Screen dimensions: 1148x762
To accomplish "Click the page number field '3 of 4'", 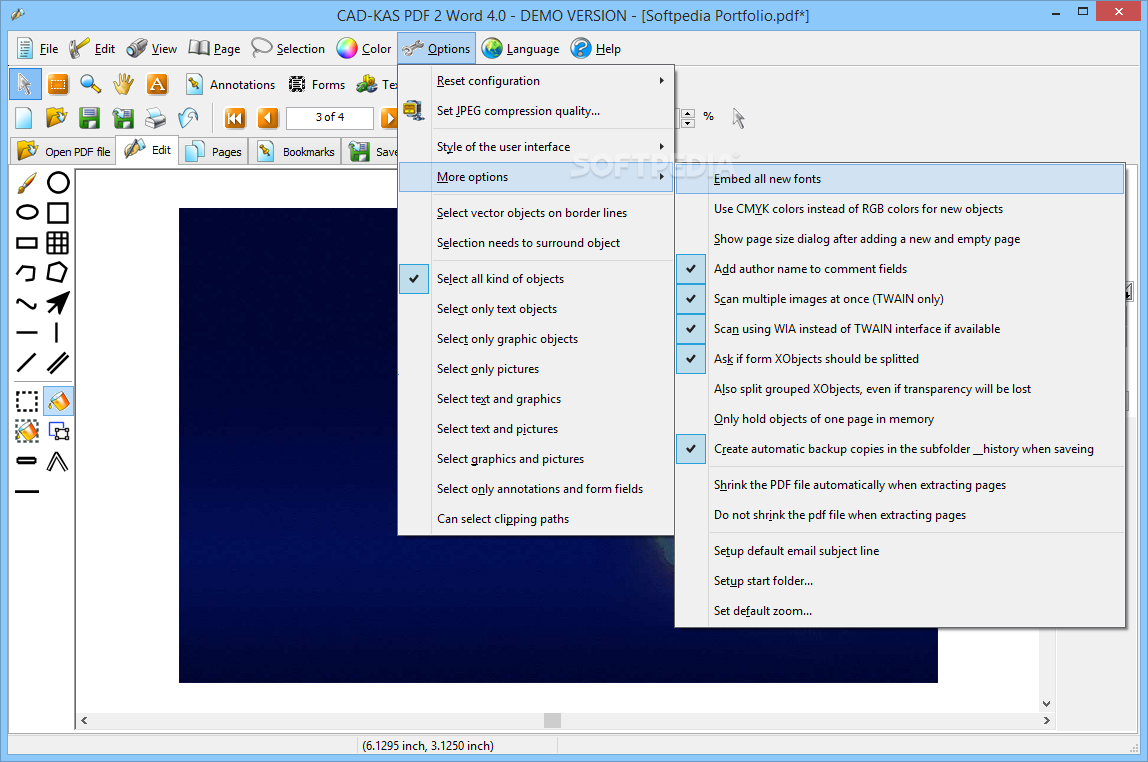I will [329, 117].
